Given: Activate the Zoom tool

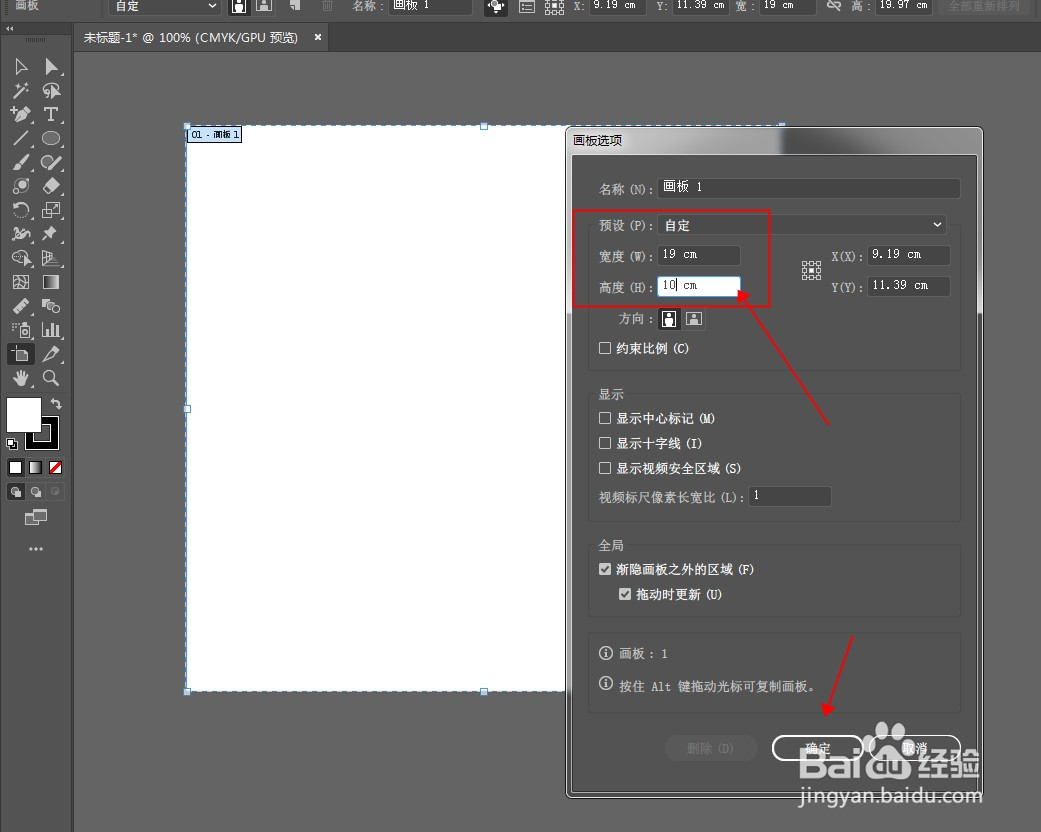Looking at the screenshot, I should point(50,379).
